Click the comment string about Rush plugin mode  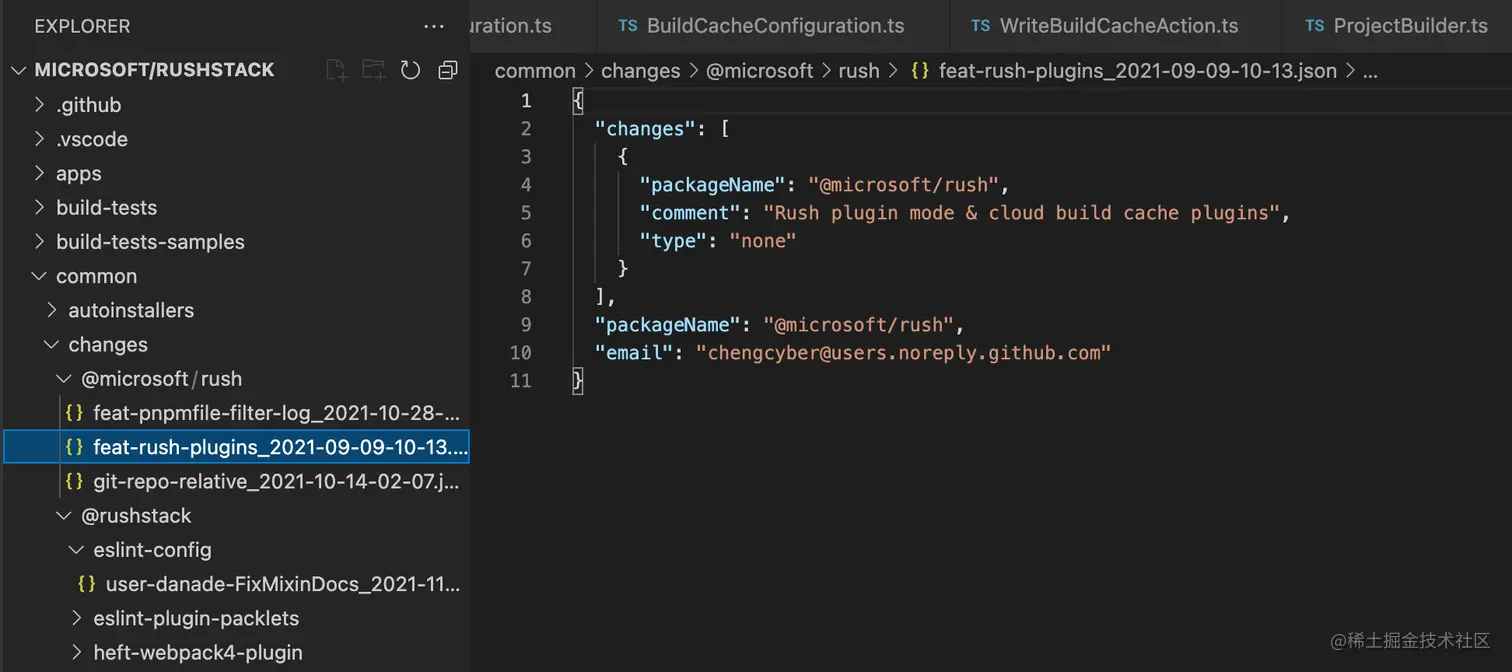1022,213
